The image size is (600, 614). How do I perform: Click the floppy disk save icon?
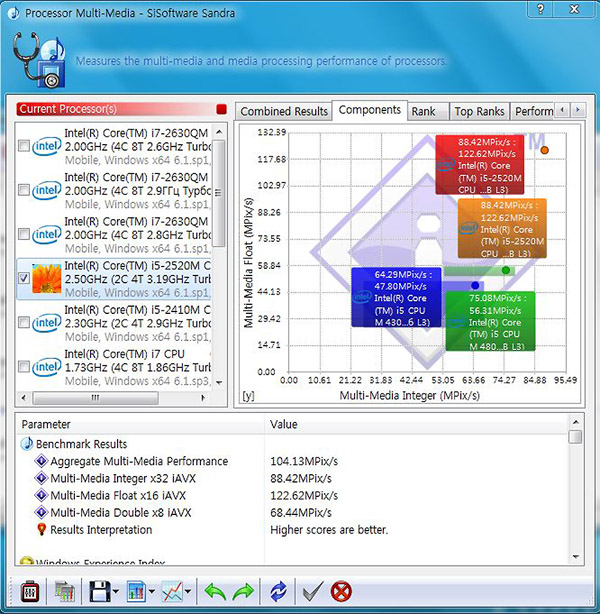point(99,592)
